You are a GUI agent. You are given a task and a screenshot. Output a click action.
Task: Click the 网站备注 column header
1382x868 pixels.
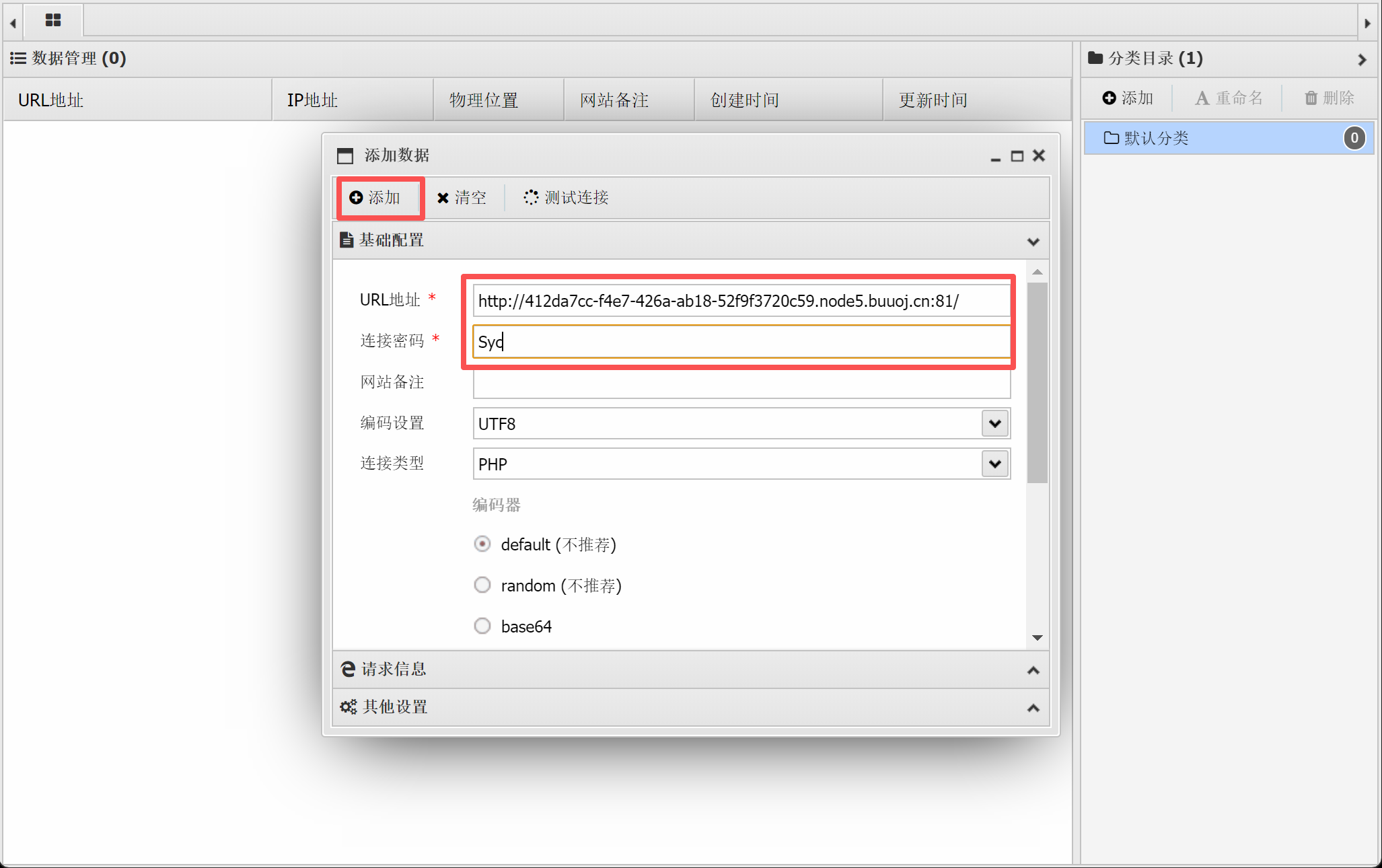tap(629, 100)
